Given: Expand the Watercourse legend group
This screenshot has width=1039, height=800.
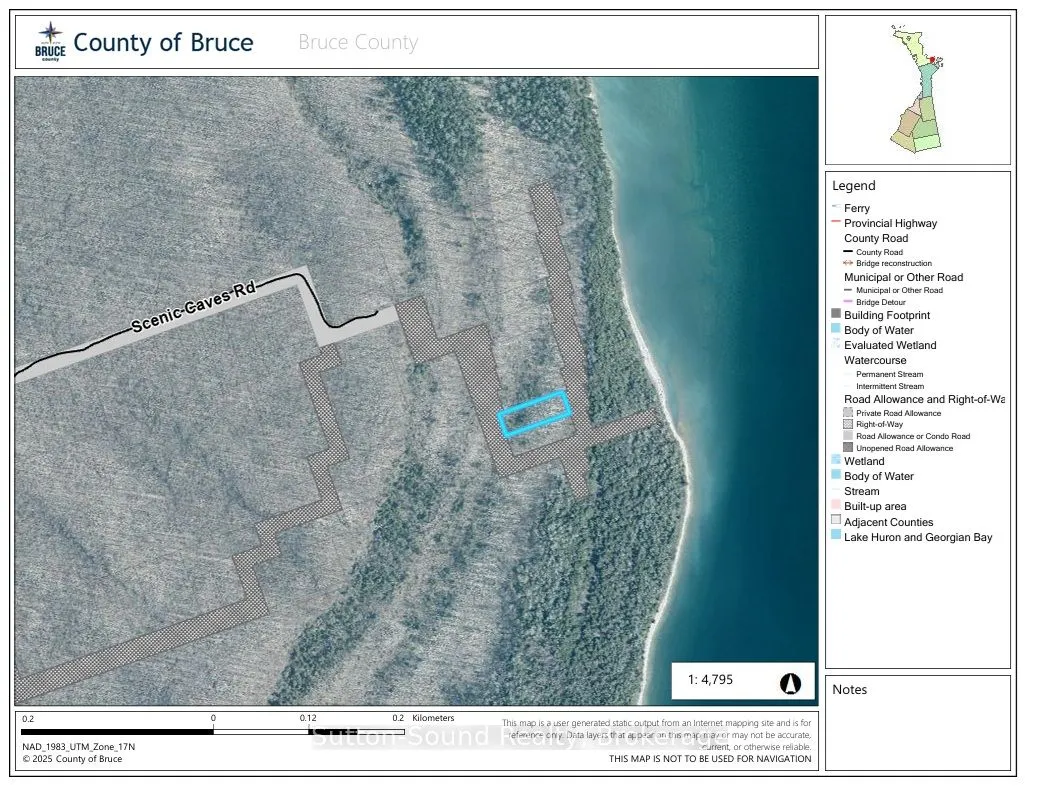Looking at the screenshot, I should (875, 360).
